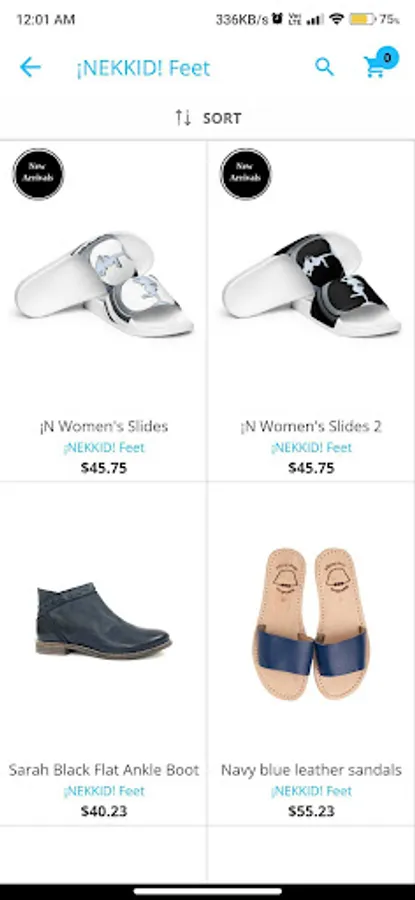Open the black ¡N Women's Slides 2 image

coord(312,284)
